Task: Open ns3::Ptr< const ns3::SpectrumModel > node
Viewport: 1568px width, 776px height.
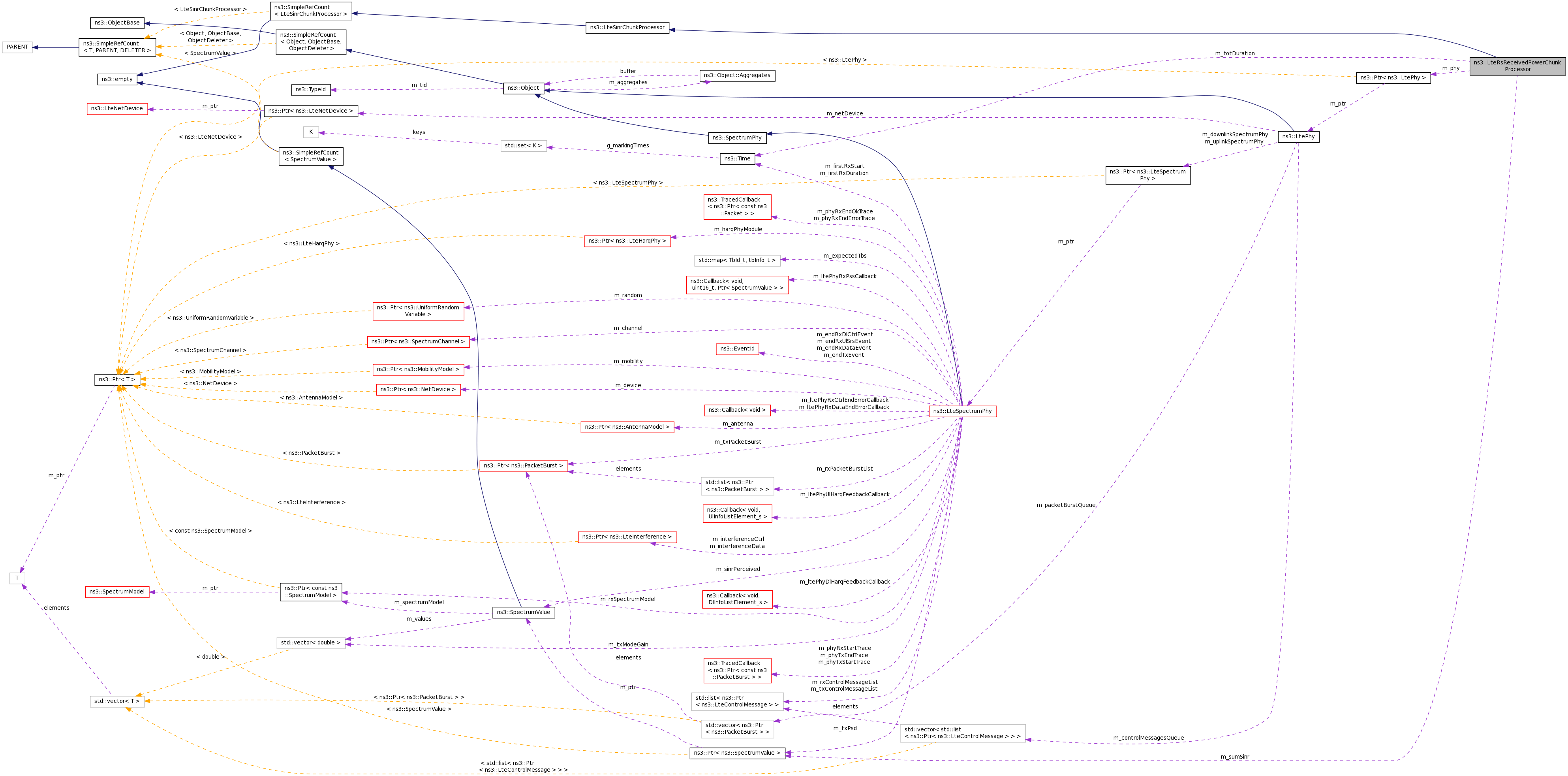Action: tap(310, 591)
